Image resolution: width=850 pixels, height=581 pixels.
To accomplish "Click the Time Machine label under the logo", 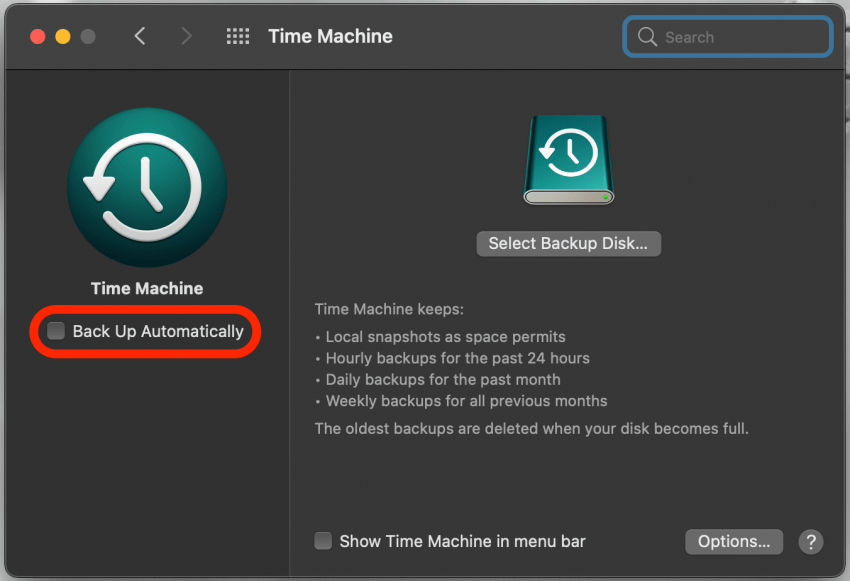I will [147, 288].
